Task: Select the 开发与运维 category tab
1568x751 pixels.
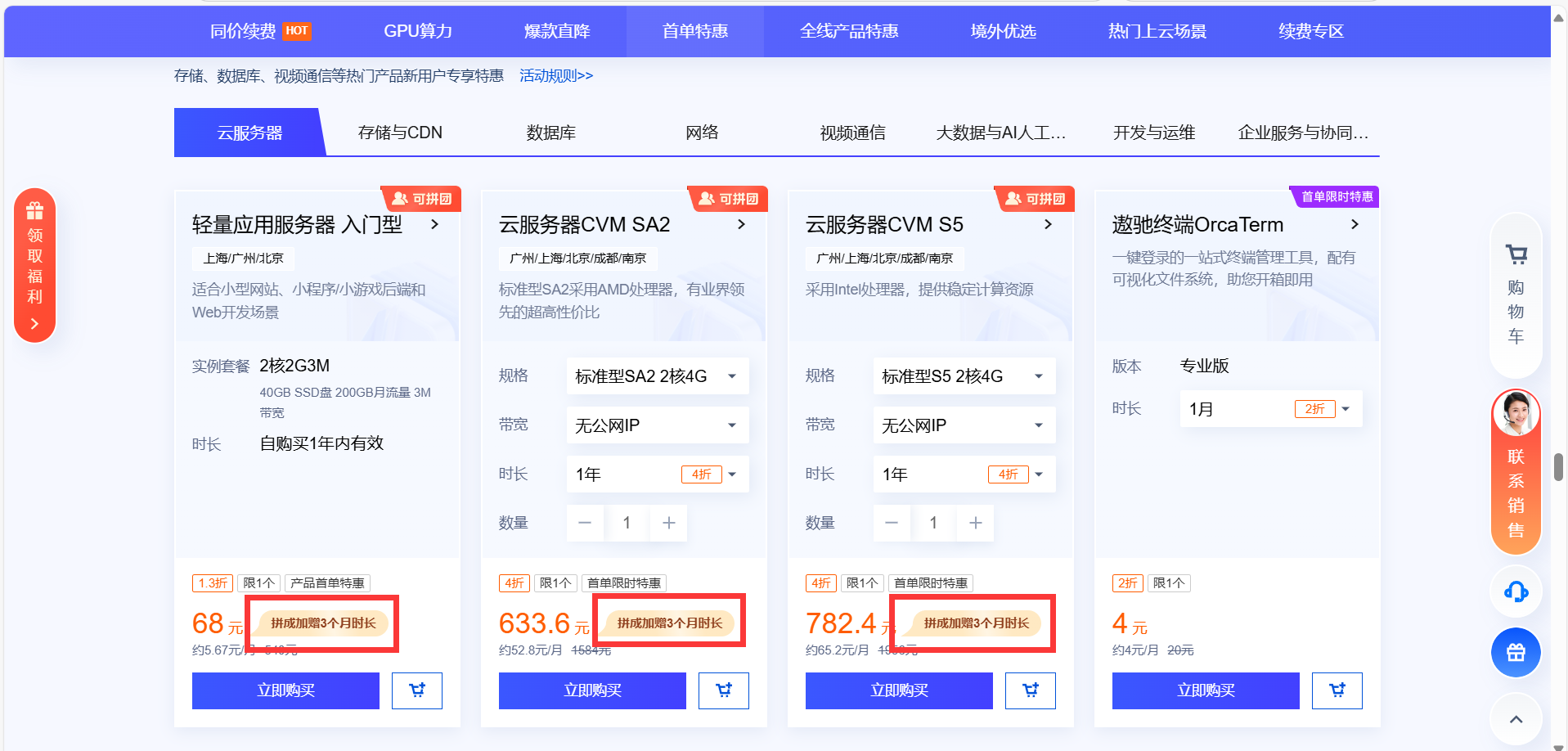Action: point(1154,133)
